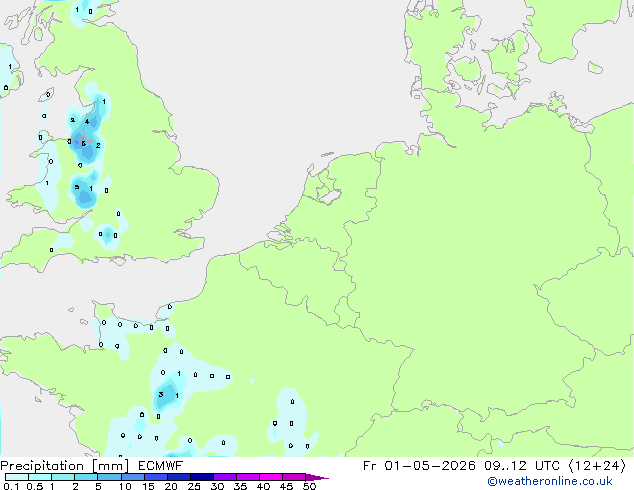Pick the 15–20 mm blue legend swatch
The image size is (634, 490).
156,477
